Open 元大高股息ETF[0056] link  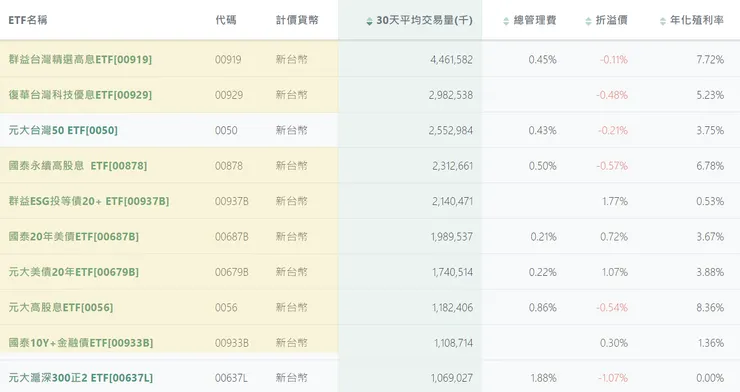pyautogui.click(x=61, y=307)
